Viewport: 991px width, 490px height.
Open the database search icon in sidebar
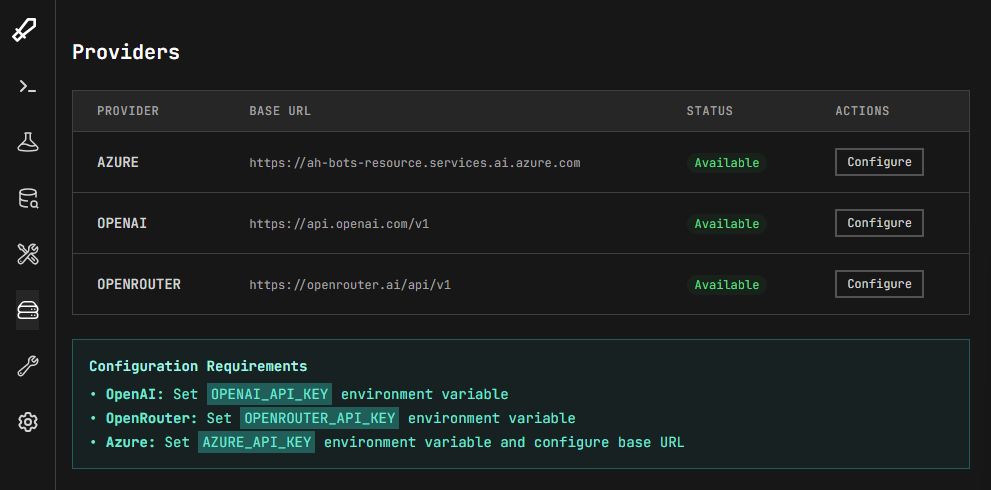27,199
